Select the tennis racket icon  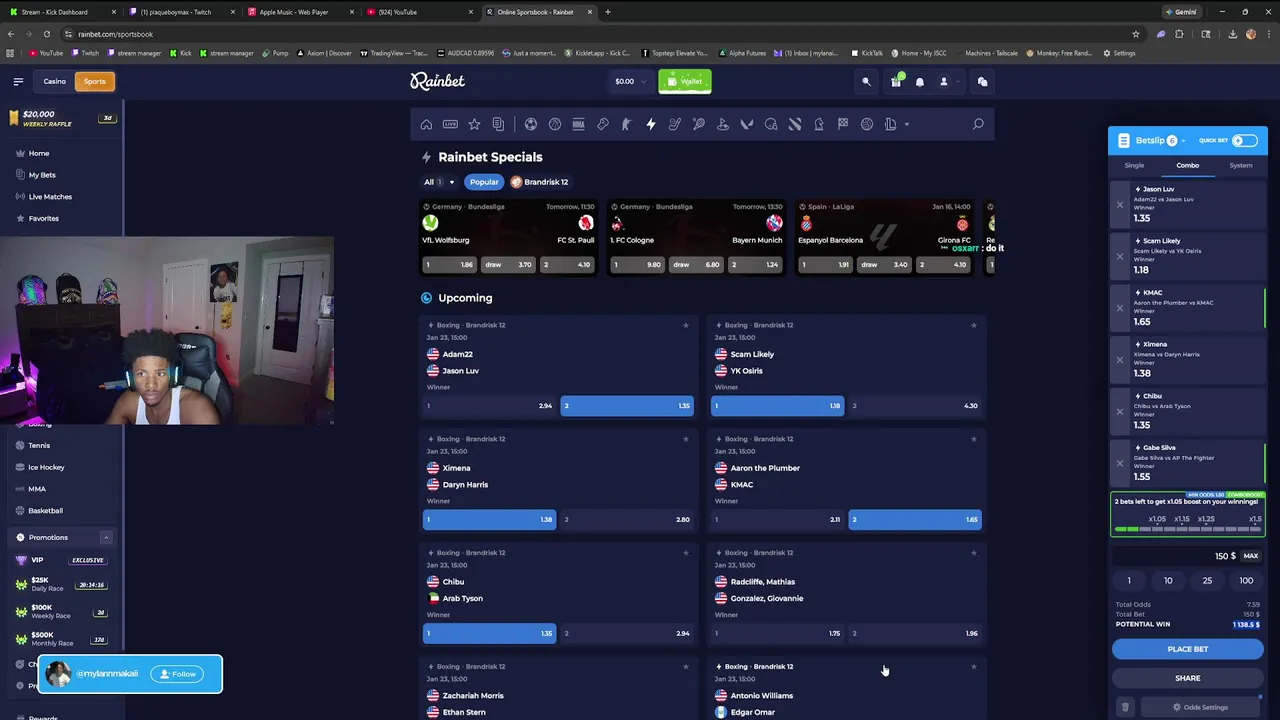699,124
